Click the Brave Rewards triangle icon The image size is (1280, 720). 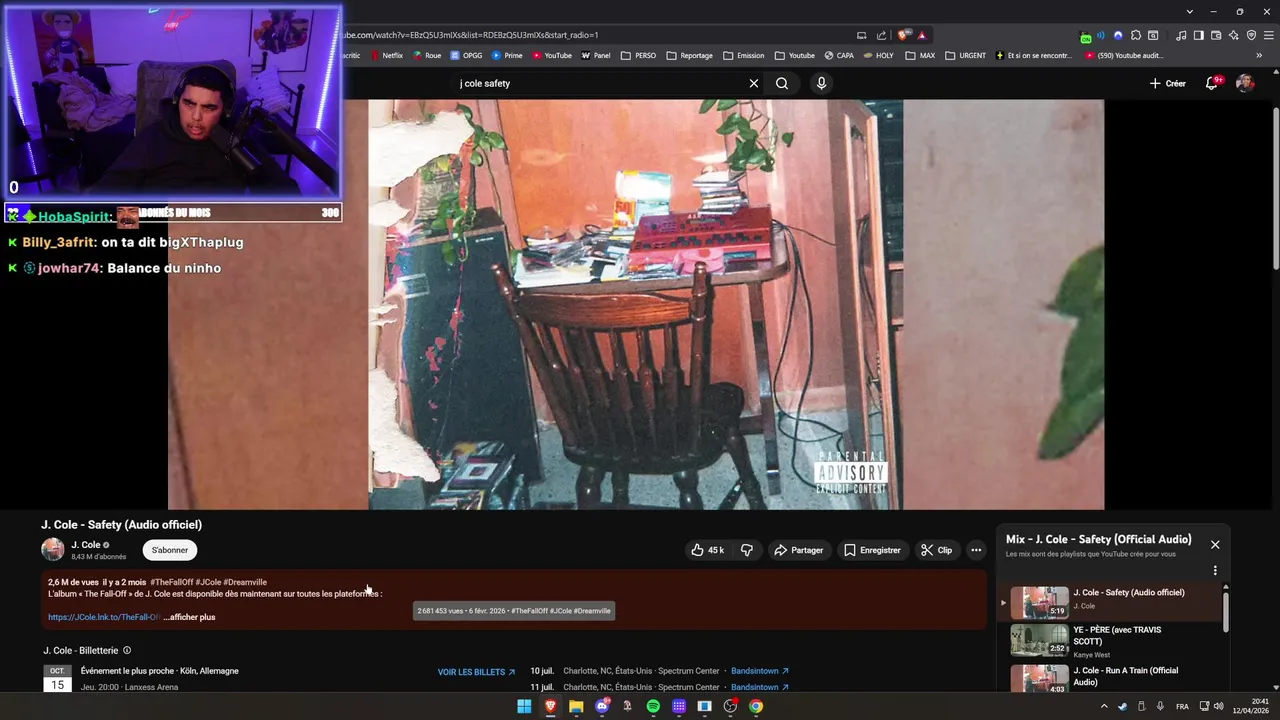922,35
